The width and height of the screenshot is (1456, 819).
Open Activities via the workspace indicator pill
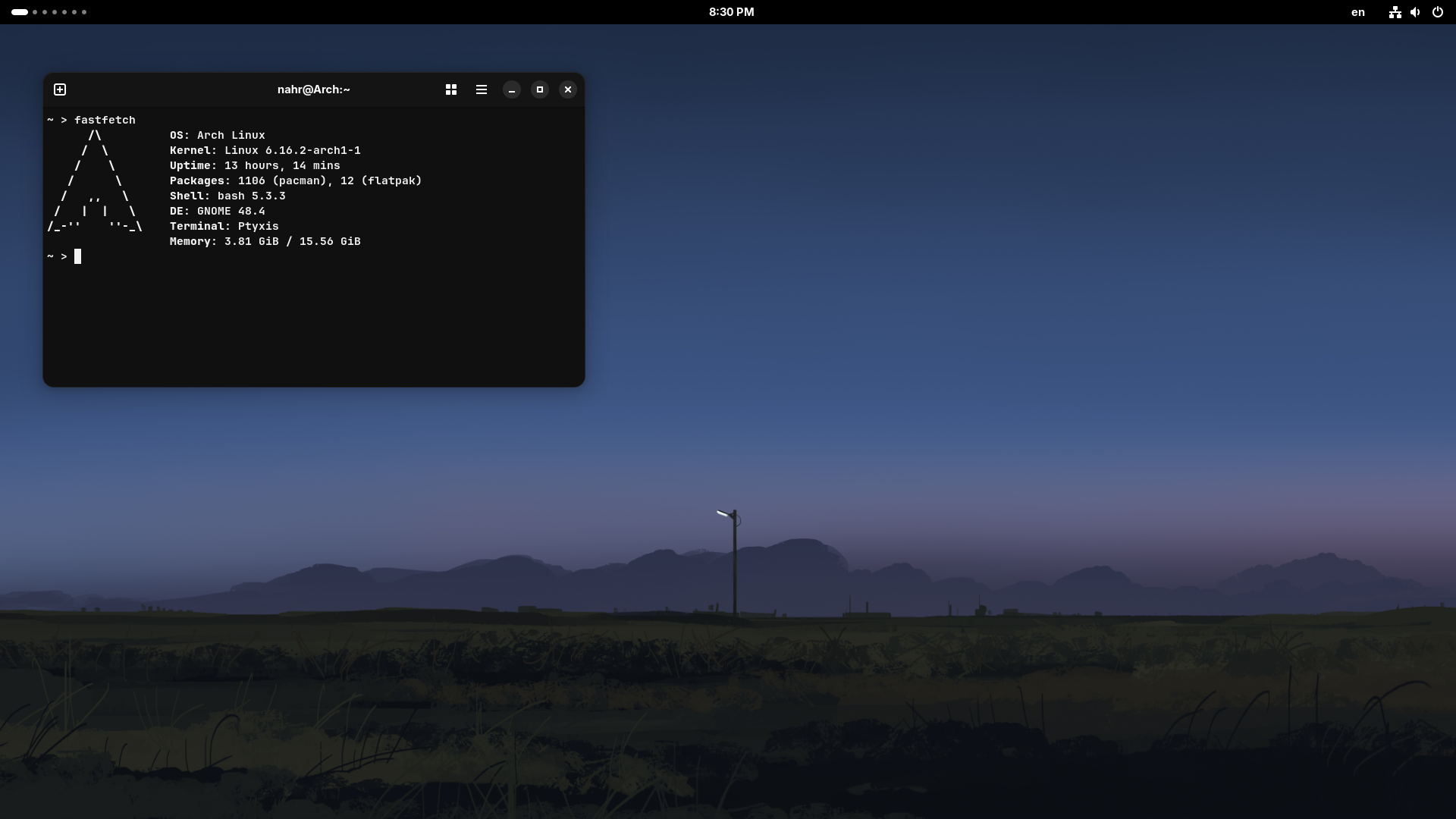click(20, 12)
